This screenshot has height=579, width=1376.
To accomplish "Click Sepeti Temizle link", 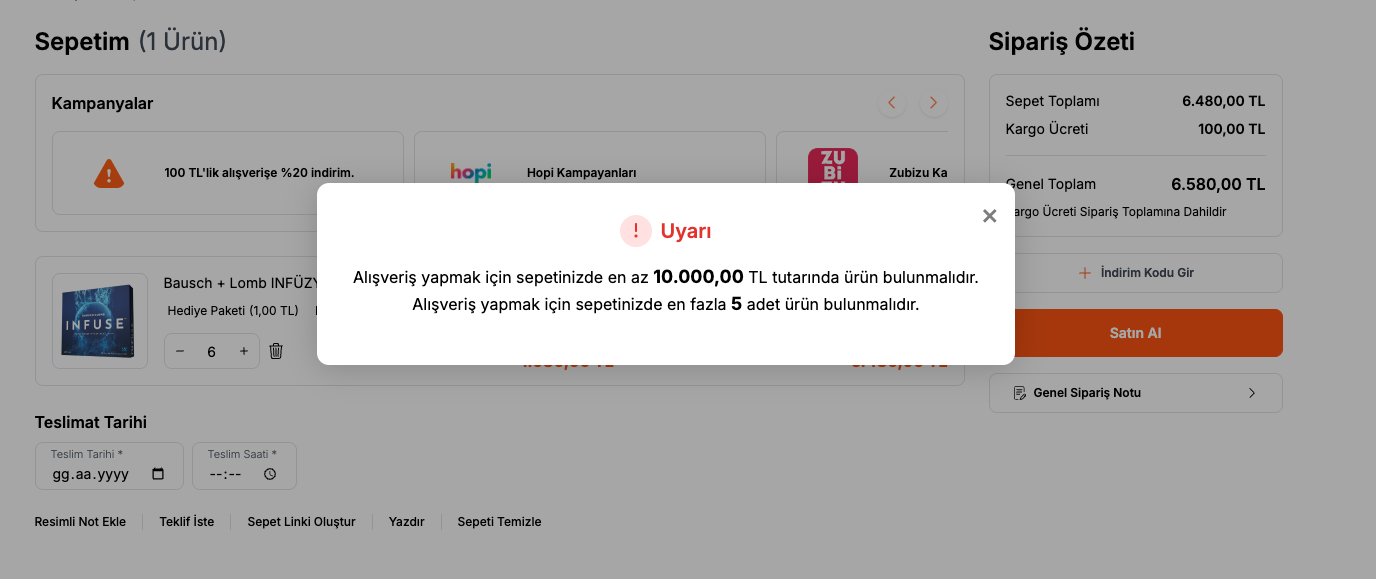I will [x=499, y=522].
